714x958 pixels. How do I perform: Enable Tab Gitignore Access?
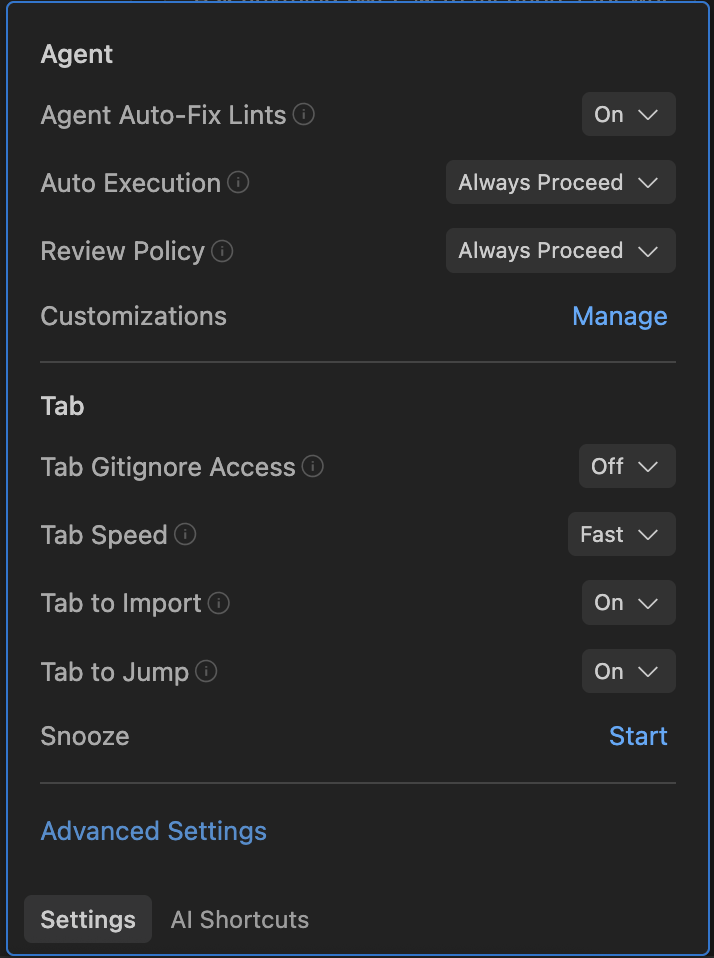[x=627, y=466]
